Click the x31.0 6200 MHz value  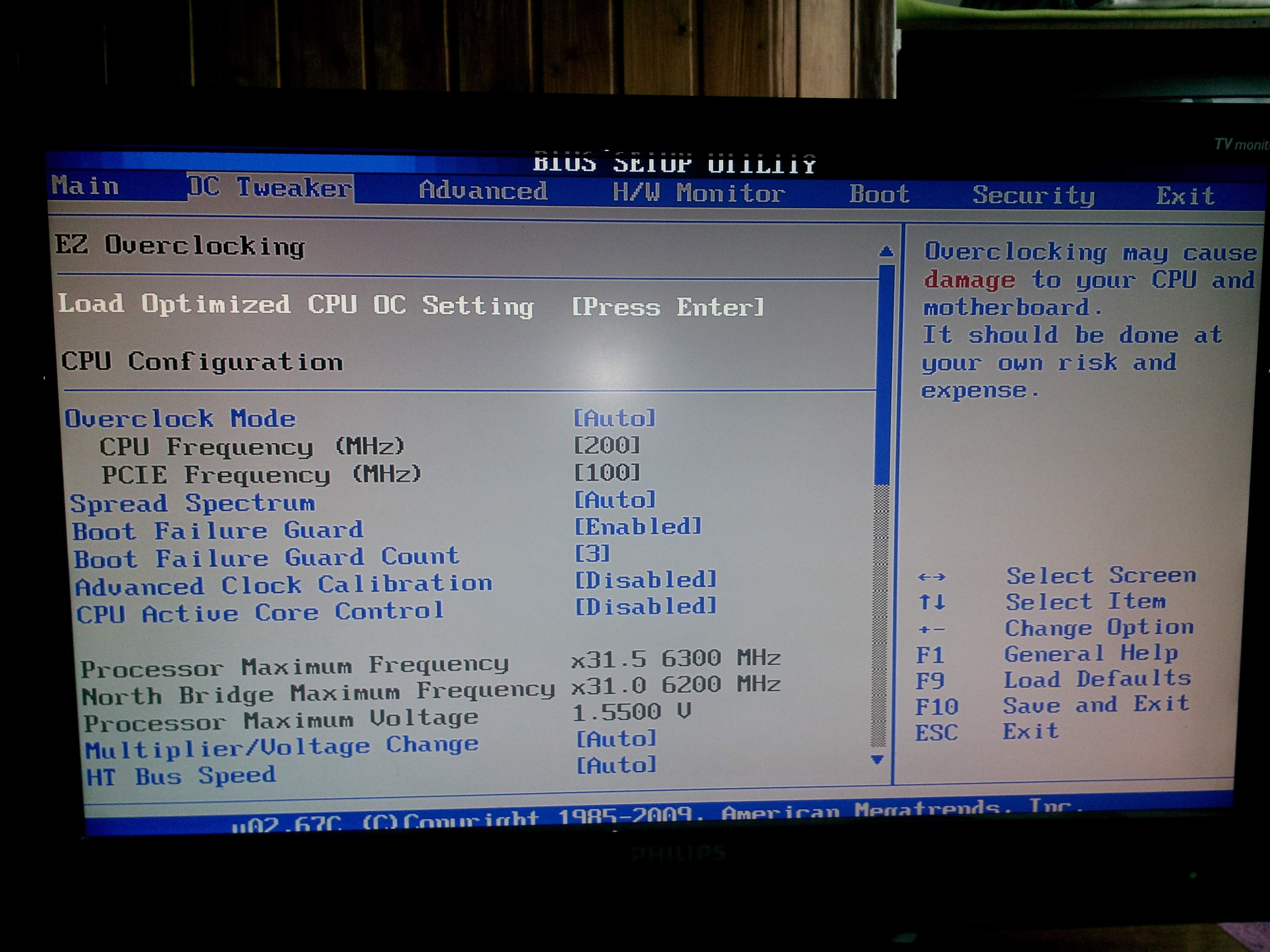(676, 685)
